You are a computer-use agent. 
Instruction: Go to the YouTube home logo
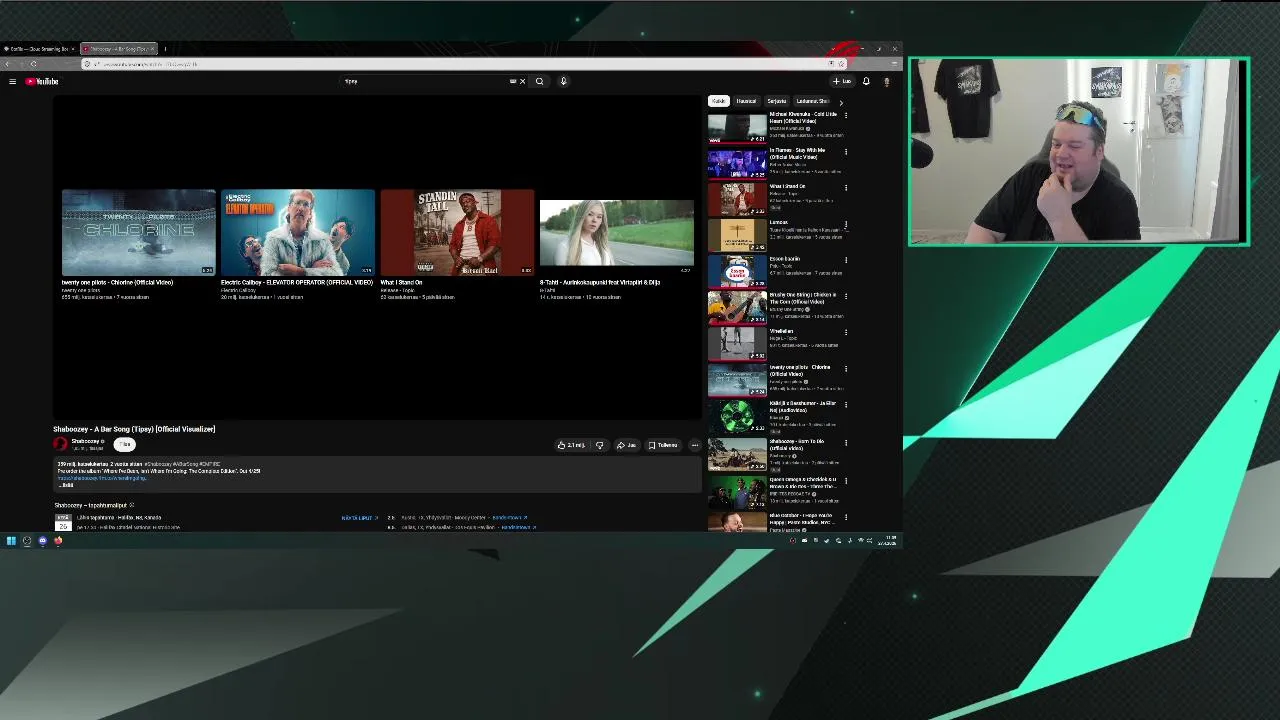click(42, 82)
